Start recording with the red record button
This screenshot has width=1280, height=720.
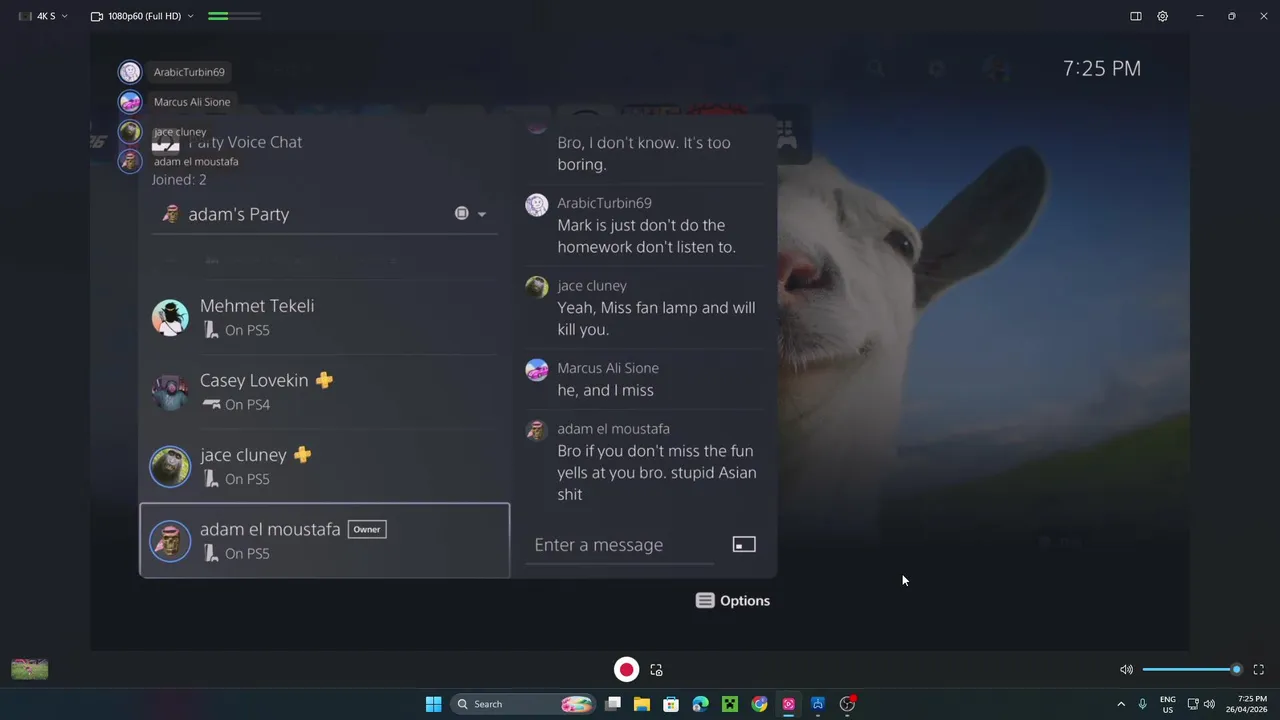pos(626,670)
